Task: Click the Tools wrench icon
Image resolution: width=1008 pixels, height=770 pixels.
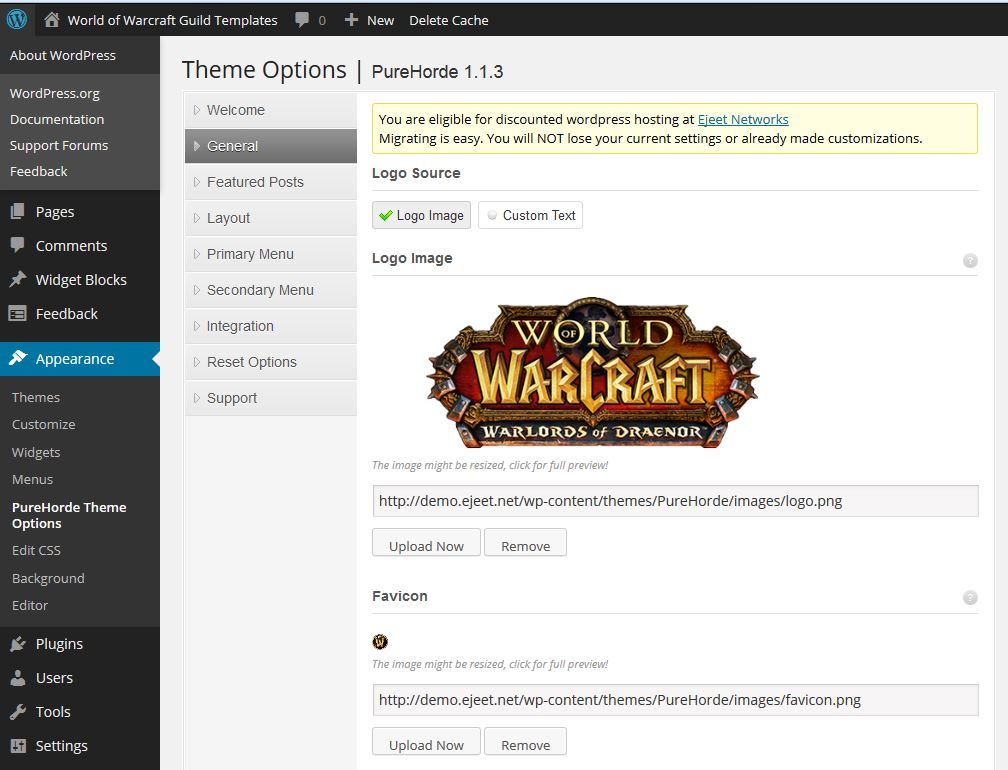Action: (x=18, y=712)
